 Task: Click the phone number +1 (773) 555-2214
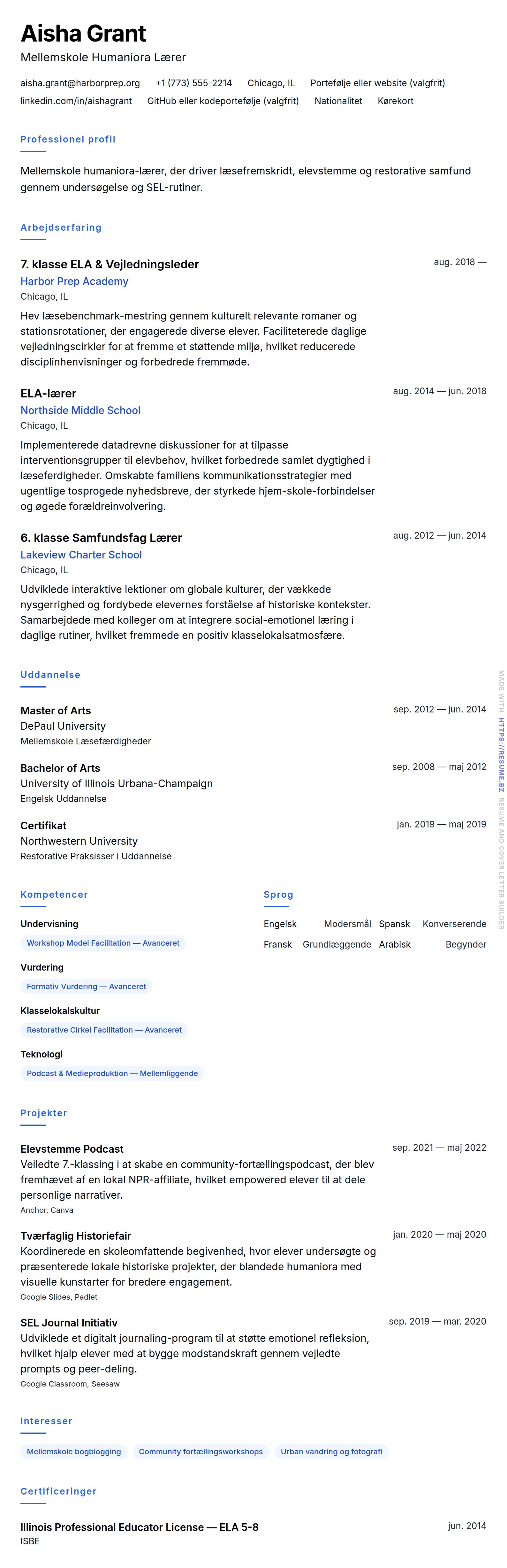pyautogui.click(x=193, y=83)
